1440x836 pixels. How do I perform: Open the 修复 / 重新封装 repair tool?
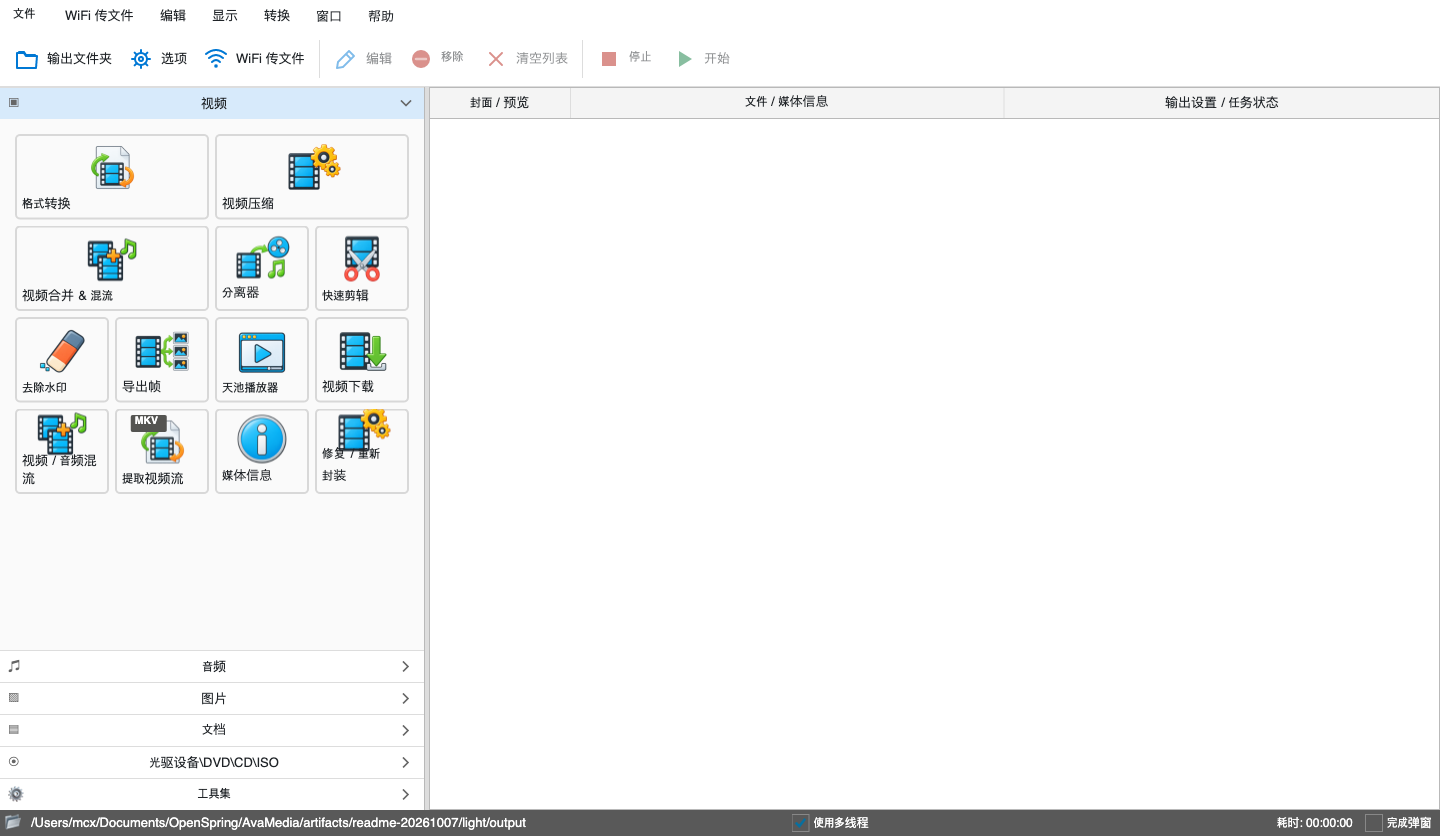click(362, 451)
